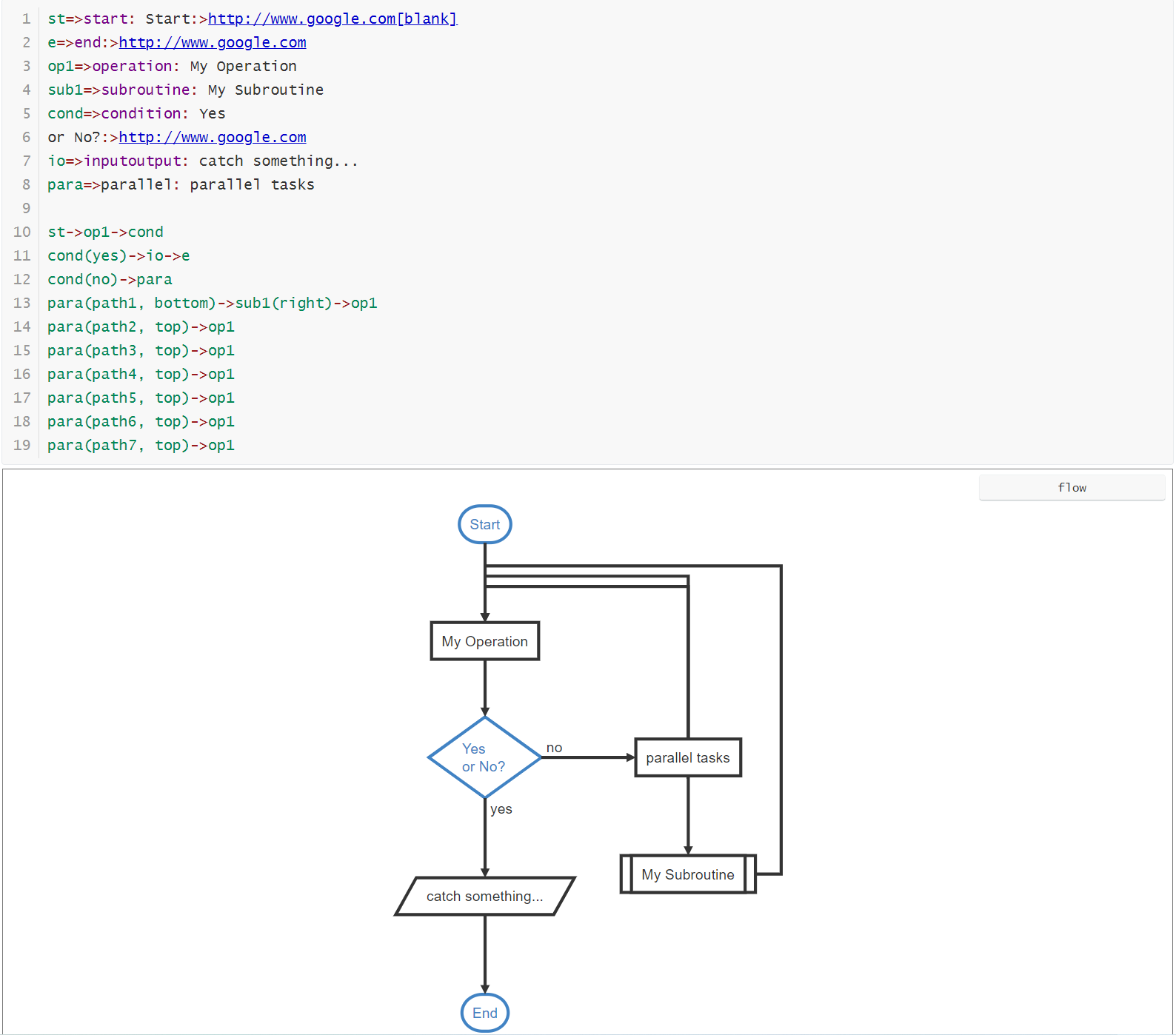Image resolution: width=1176 pixels, height=1035 pixels.
Task: Click 'para(path5, top)->op1' code line
Action: tap(141, 398)
